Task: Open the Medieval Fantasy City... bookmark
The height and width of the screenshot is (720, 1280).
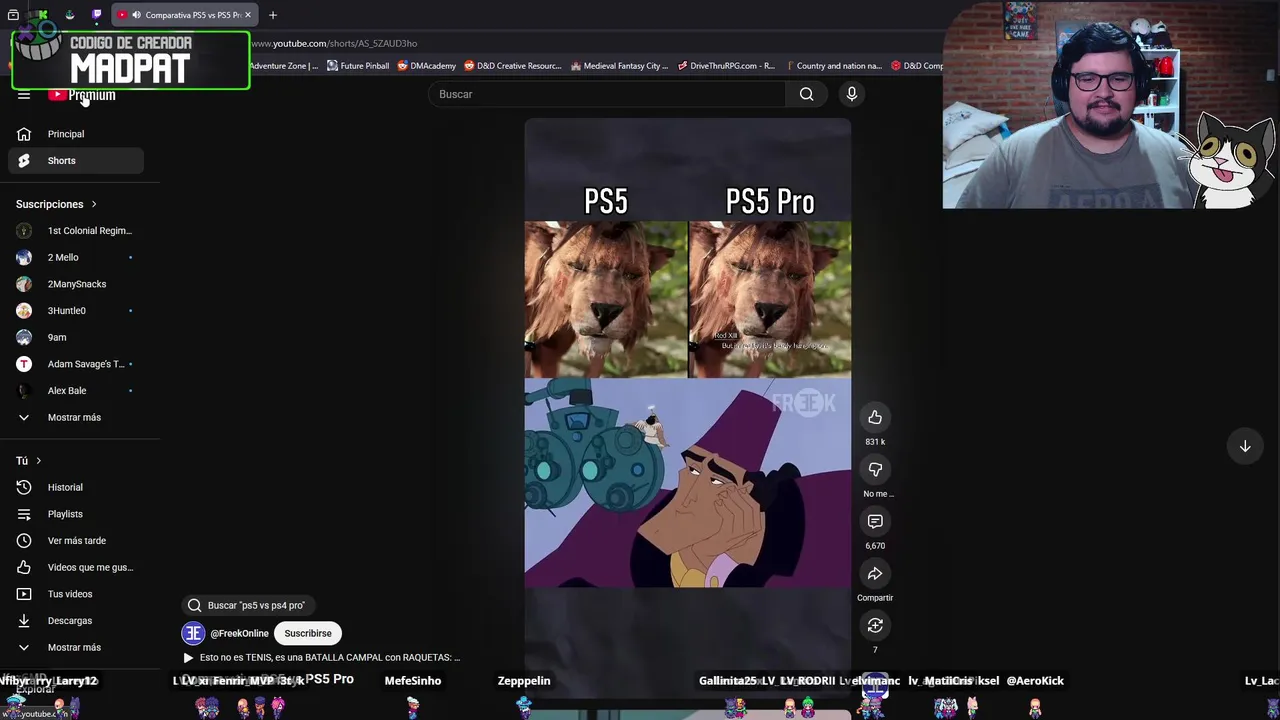Action: pyautogui.click(x=619, y=66)
